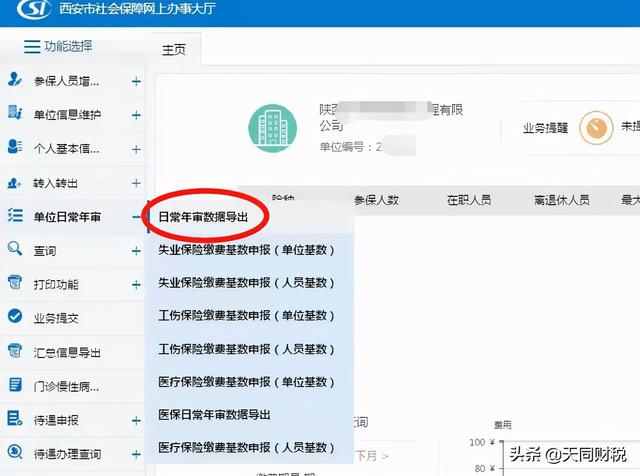This screenshot has width=640, height=476.
Task: Click the 功能选择 label
Action: [x=69, y=47]
